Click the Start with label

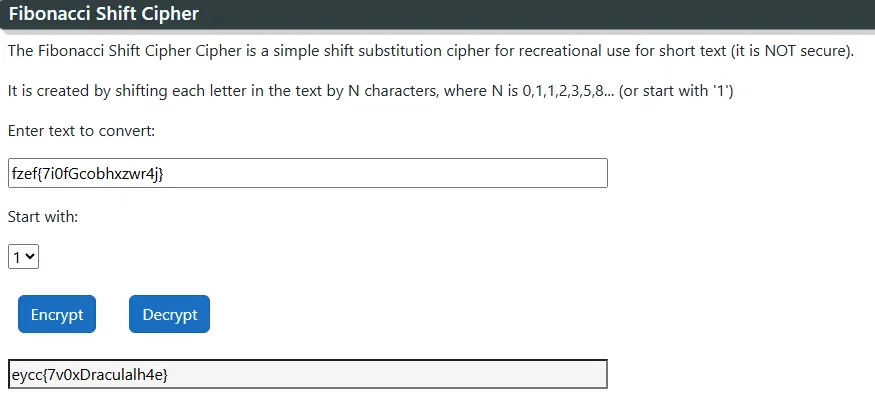point(43,217)
